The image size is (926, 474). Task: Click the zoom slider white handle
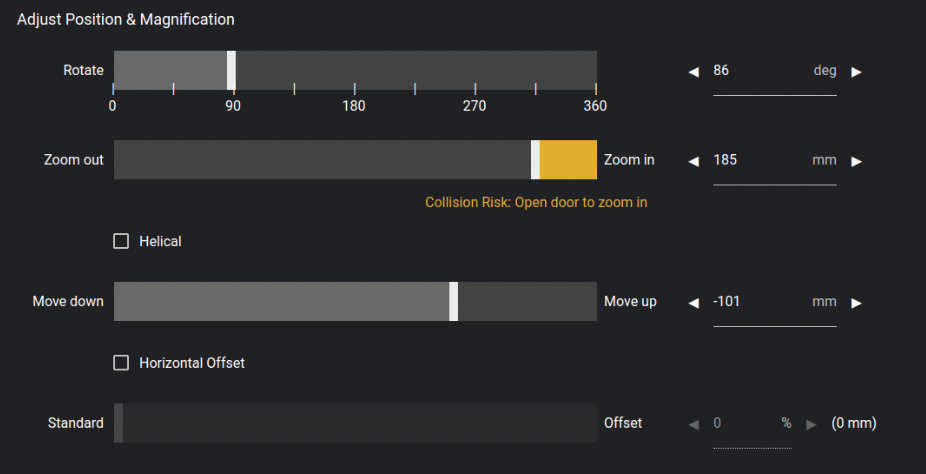(x=536, y=159)
